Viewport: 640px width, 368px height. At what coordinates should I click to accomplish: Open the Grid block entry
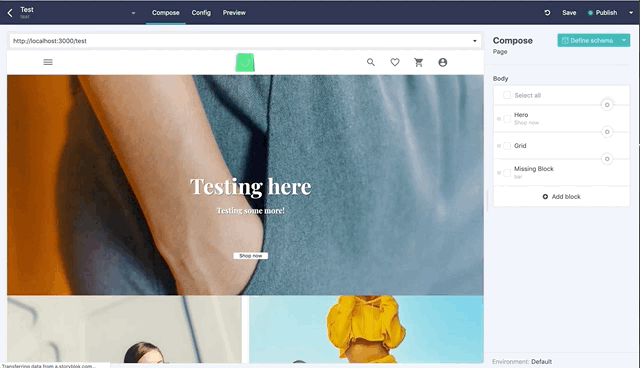(x=562, y=146)
